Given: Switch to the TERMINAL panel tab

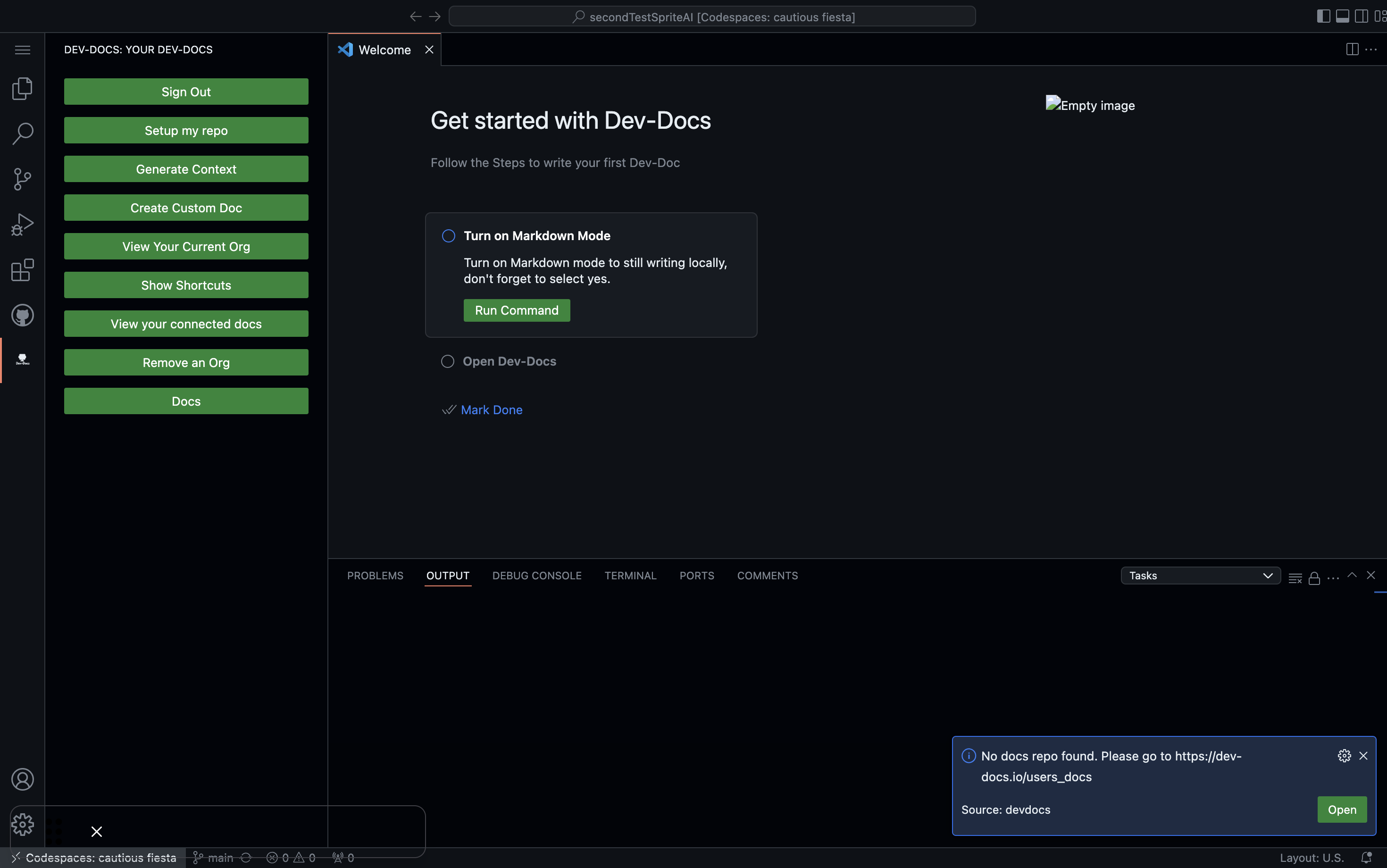Looking at the screenshot, I should 630,576.
